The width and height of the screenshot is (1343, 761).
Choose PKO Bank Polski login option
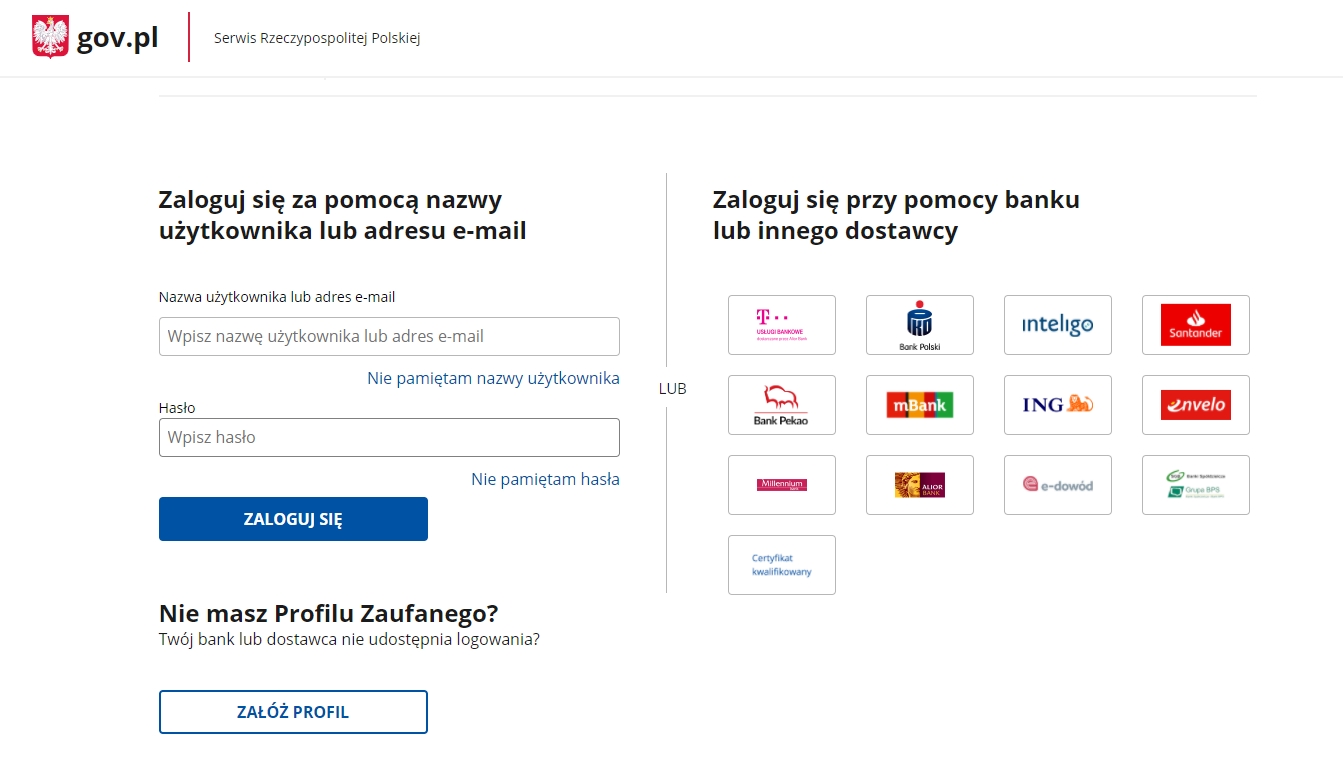pyautogui.click(x=919, y=325)
